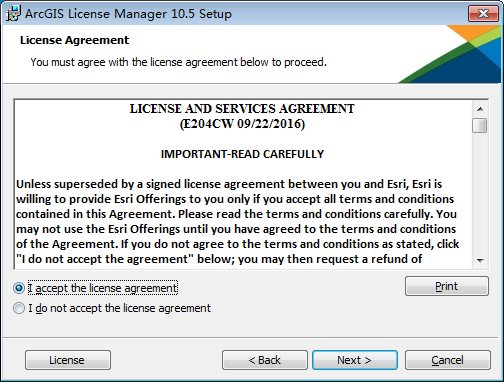This screenshot has height=382, width=504.
Task: Click the bold "License Agreement" header text
Action: (74, 40)
